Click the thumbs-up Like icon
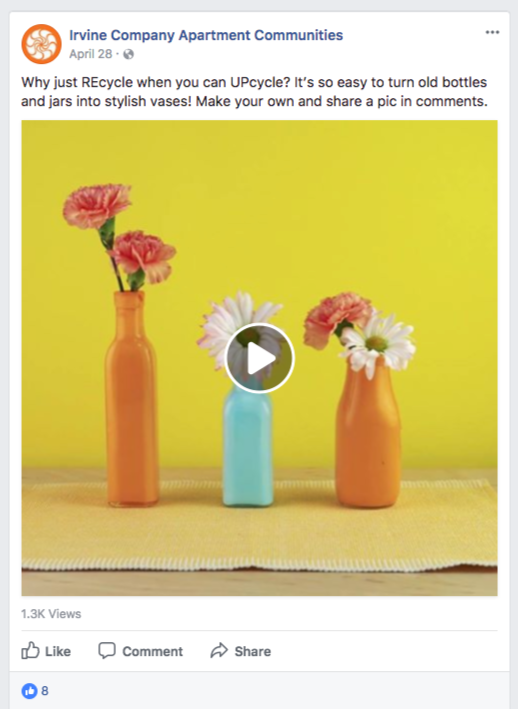Image resolution: width=518 pixels, height=709 pixels. (30, 651)
